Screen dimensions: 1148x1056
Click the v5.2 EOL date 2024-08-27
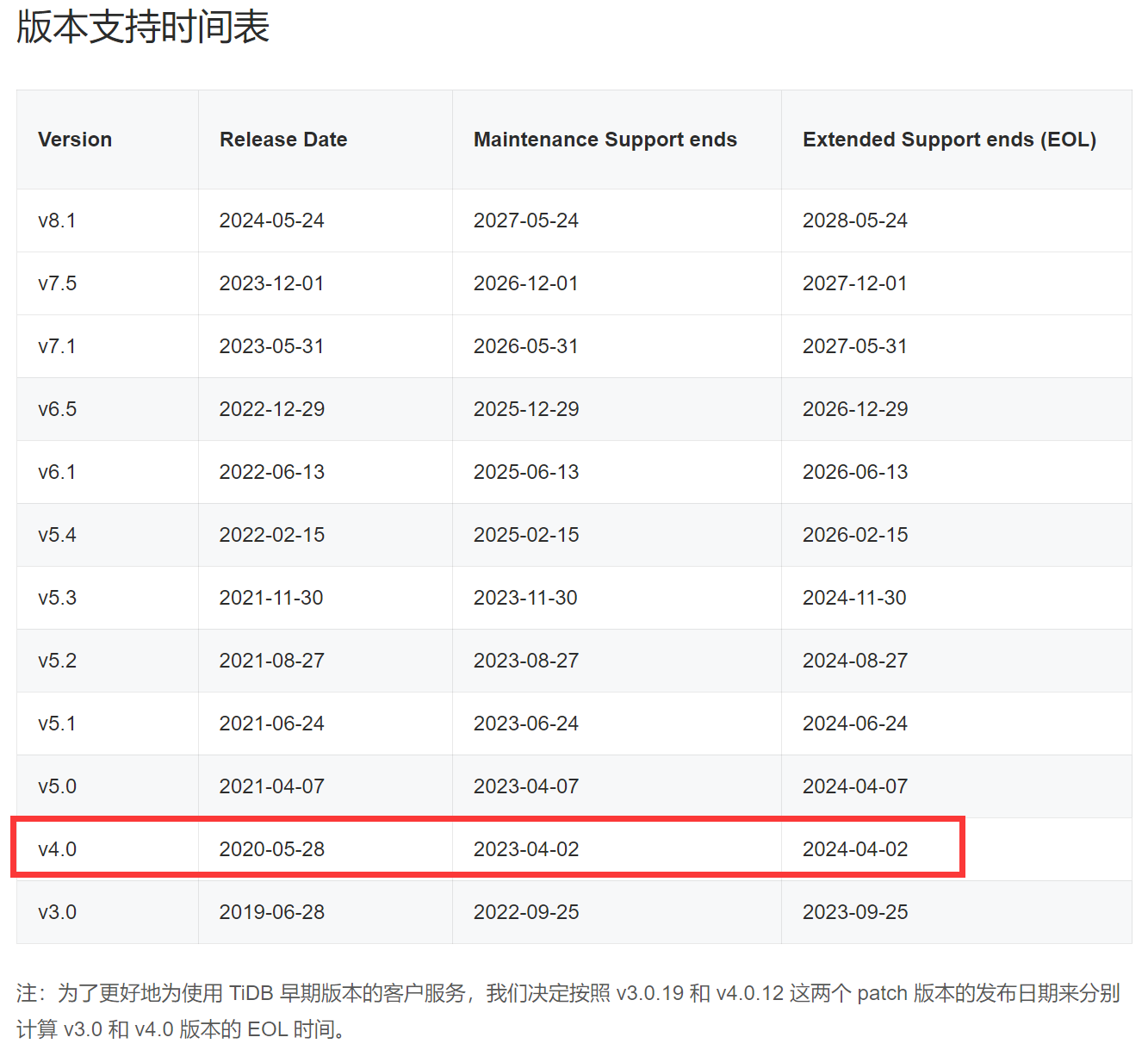(x=855, y=661)
